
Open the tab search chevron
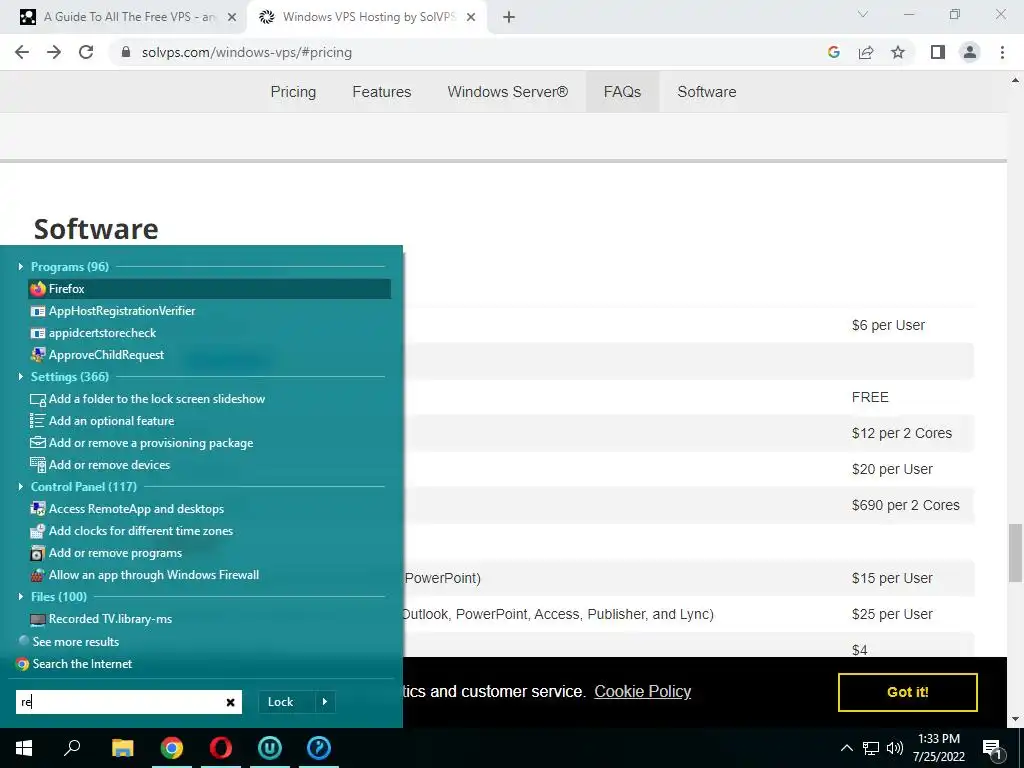click(863, 14)
